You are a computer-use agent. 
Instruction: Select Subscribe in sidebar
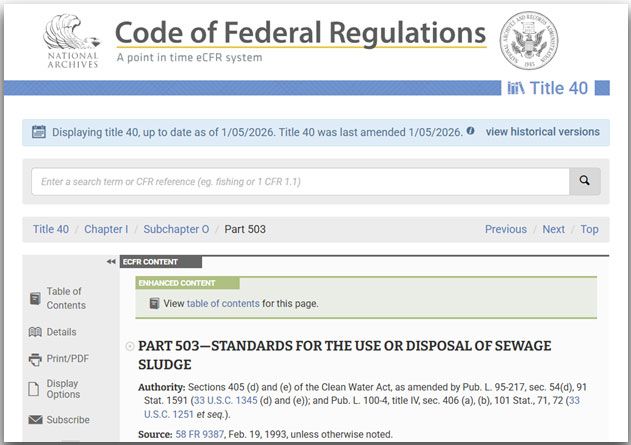click(x=68, y=420)
